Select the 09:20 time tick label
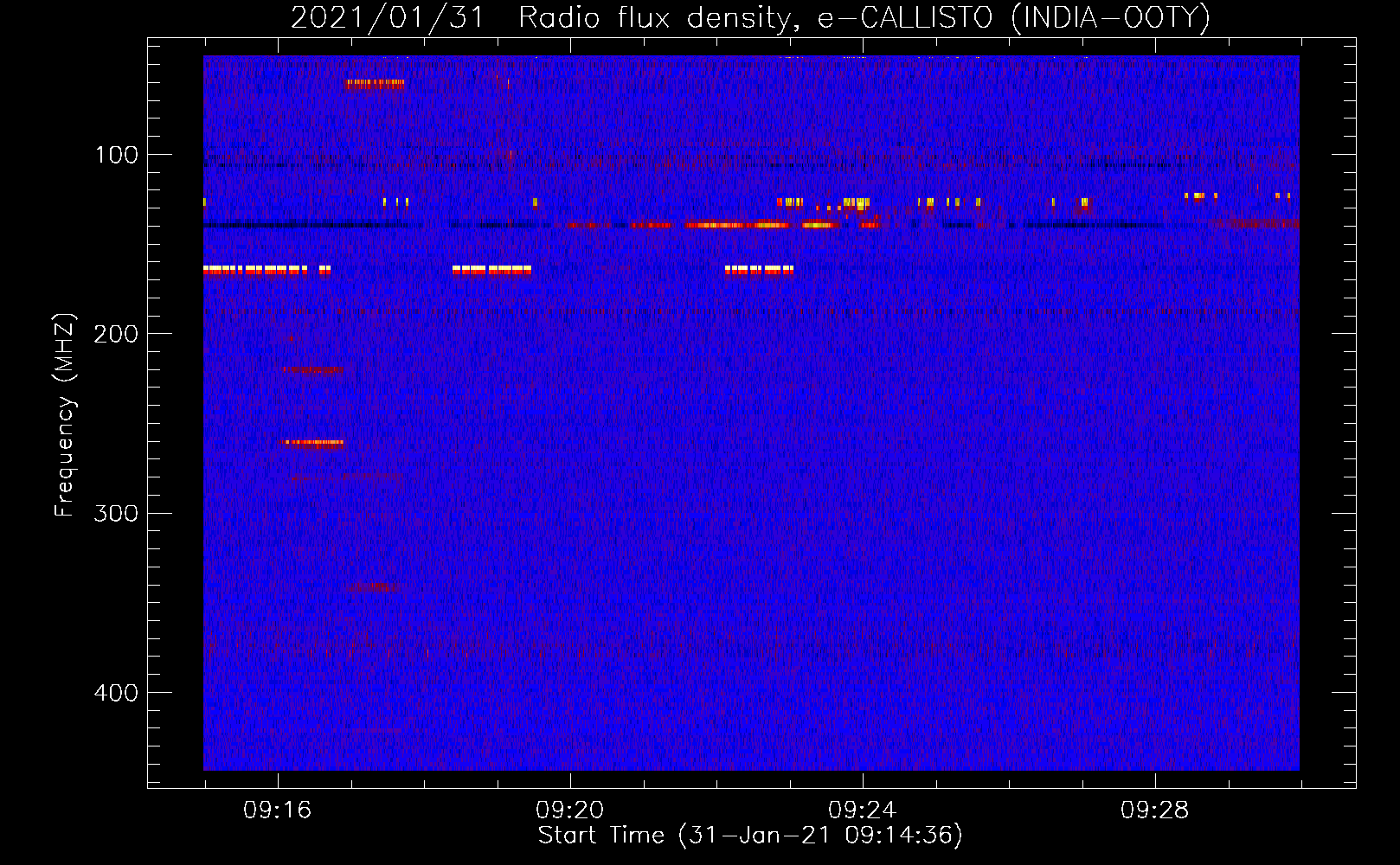1400x865 pixels. (x=569, y=811)
